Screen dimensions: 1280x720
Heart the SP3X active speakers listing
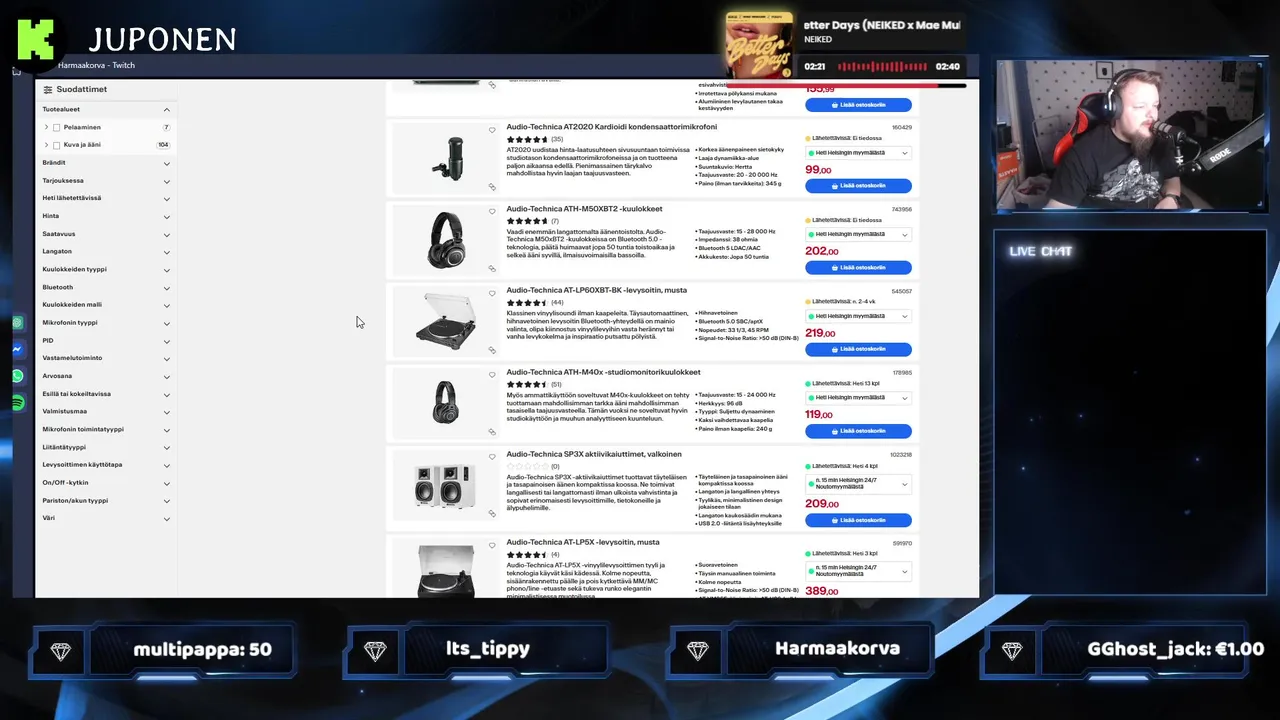pyautogui.click(x=492, y=457)
